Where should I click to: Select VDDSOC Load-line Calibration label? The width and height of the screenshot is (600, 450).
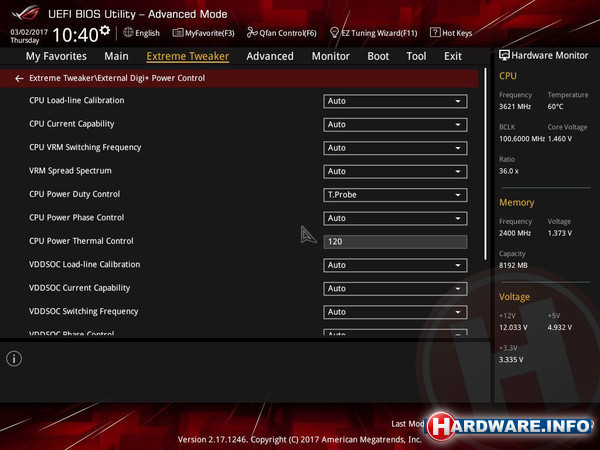[85, 264]
